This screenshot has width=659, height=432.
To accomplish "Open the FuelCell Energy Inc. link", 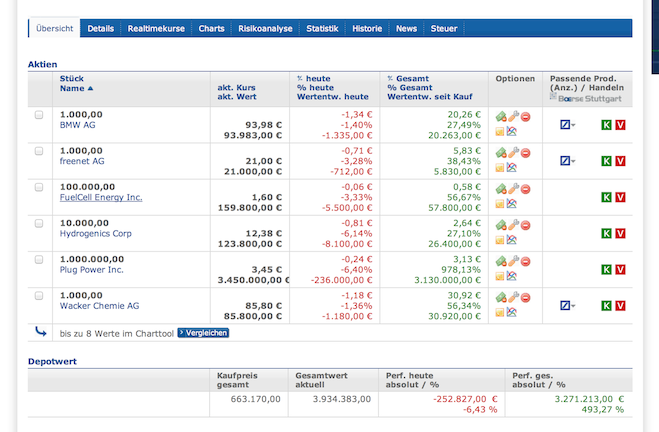I will [101, 197].
